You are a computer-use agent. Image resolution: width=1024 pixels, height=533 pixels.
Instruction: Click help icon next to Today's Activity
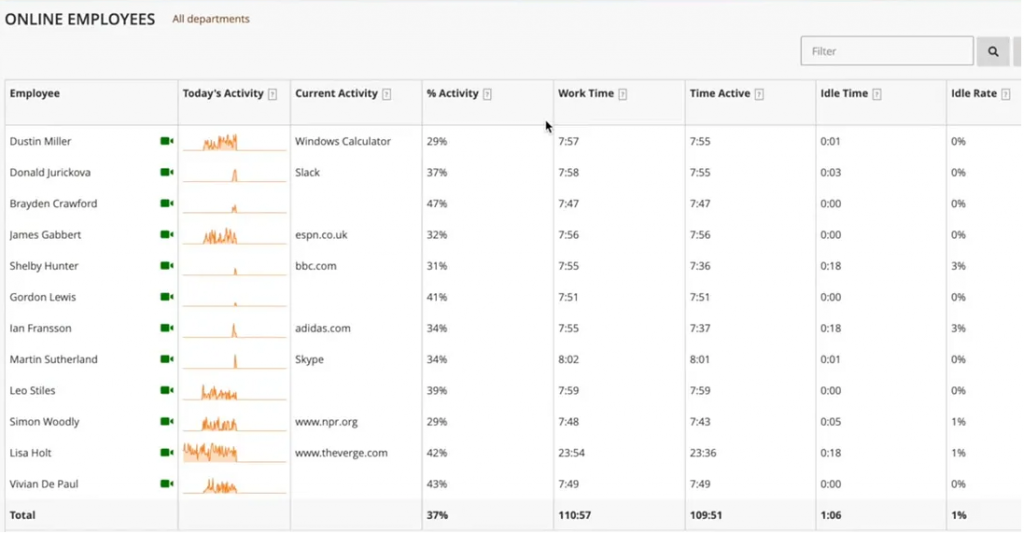click(273, 94)
